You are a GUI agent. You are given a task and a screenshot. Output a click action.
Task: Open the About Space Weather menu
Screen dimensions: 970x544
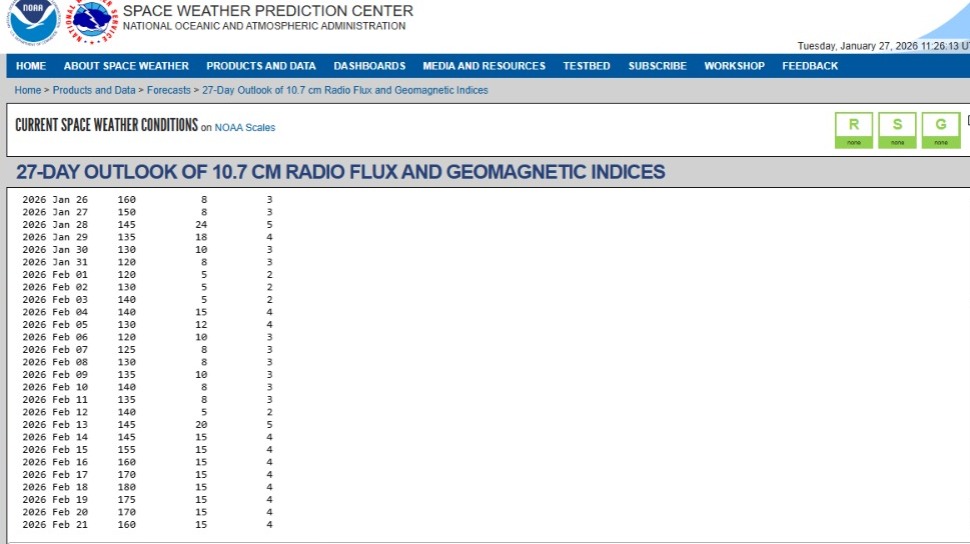pos(126,66)
